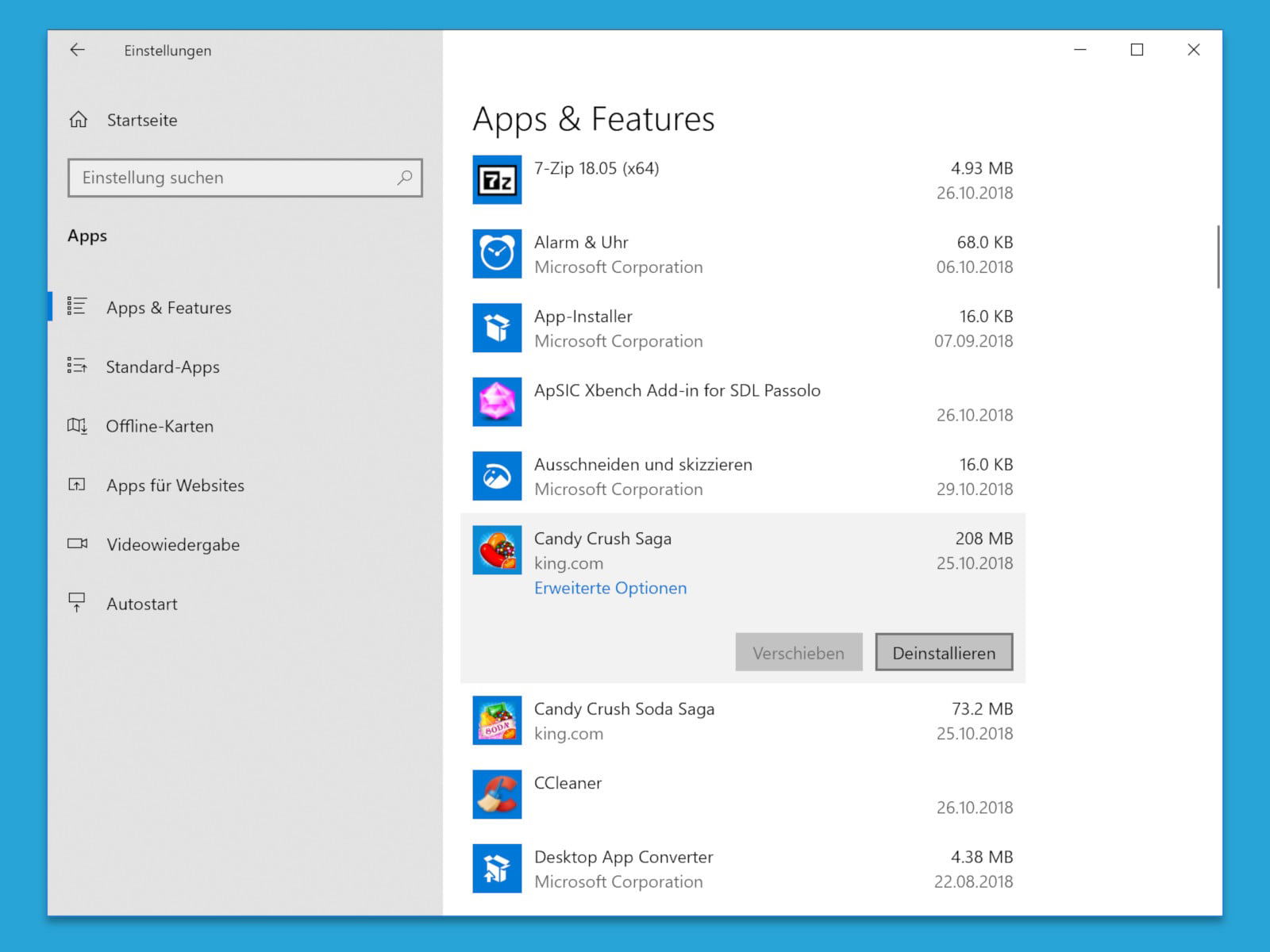Maximize the Einstellungen window
The height and width of the screenshot is (952, 1270).
(1137, 50)
